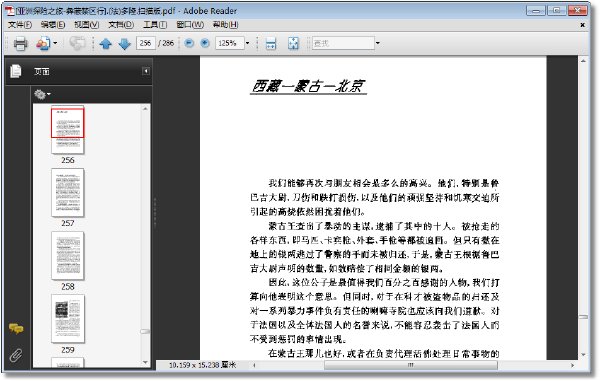
Task: Go to next page with down arrow
Action: [x=125, y=44]
